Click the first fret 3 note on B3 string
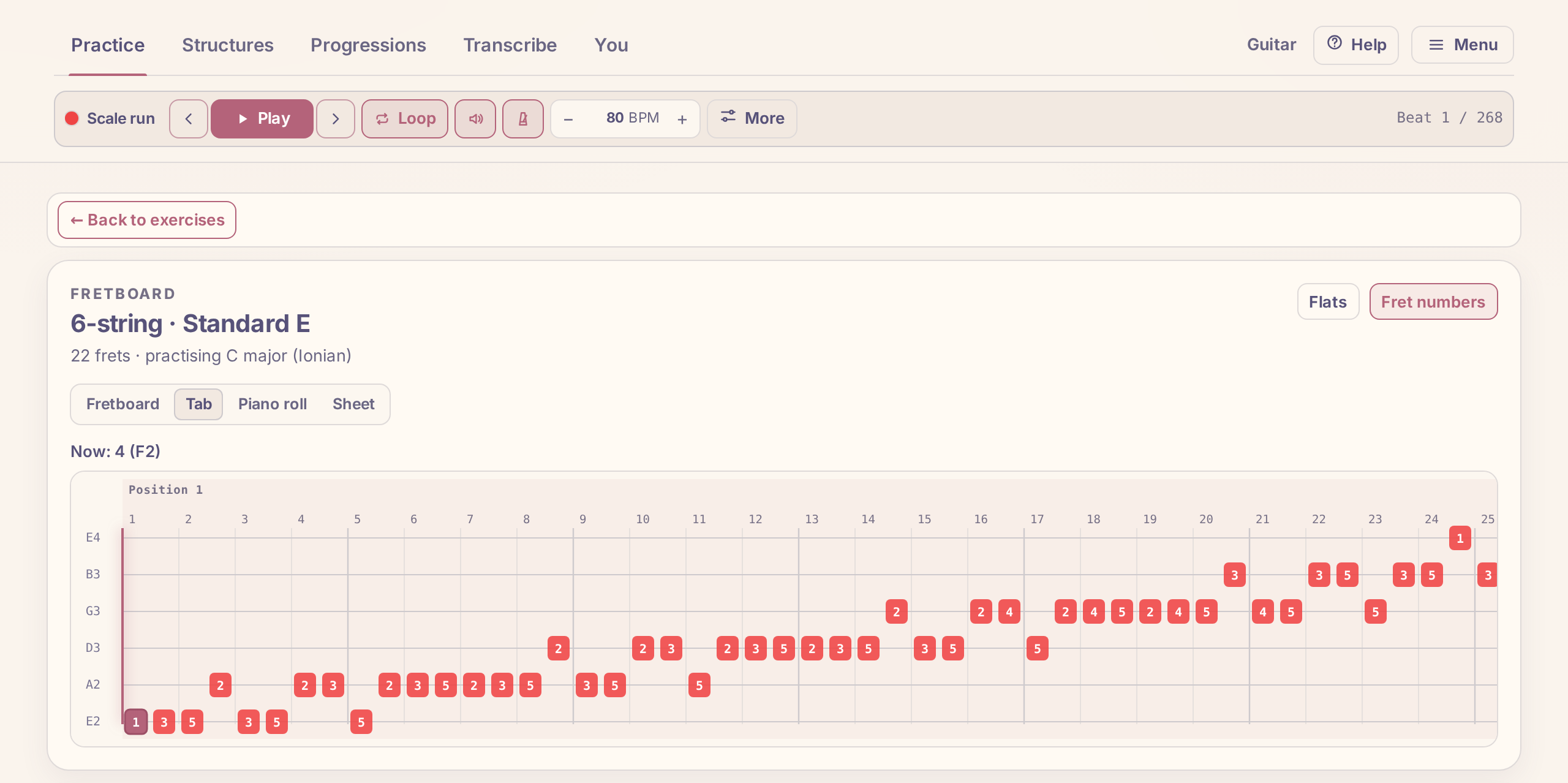Viewport: 1568px width, 783px height. [x=1235, y=575]
